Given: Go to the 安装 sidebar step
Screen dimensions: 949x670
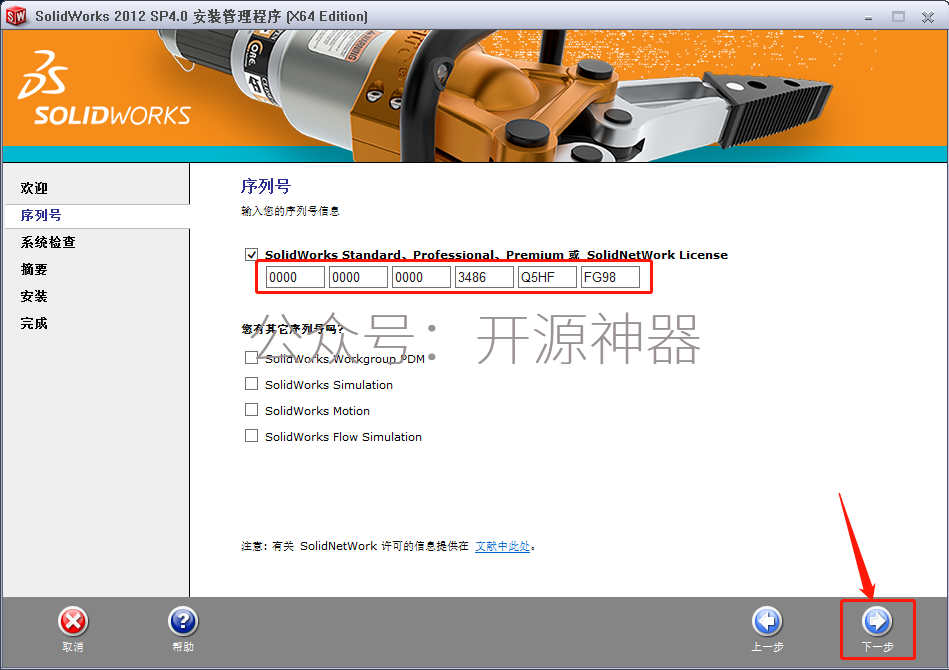Looking at the screenshot, I should [x=34, y=297].
